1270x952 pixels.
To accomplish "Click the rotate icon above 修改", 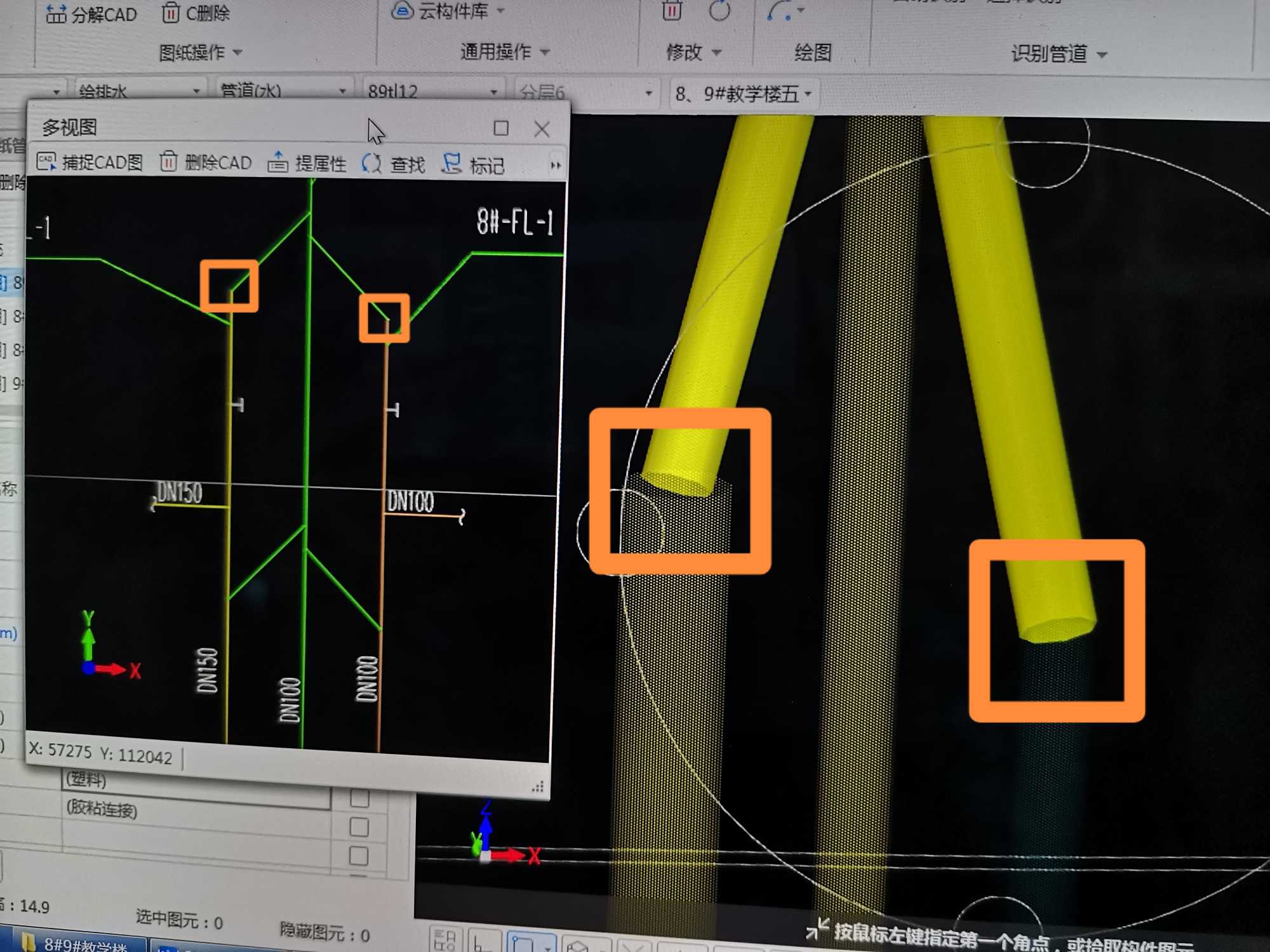I will tap(719, 10).
